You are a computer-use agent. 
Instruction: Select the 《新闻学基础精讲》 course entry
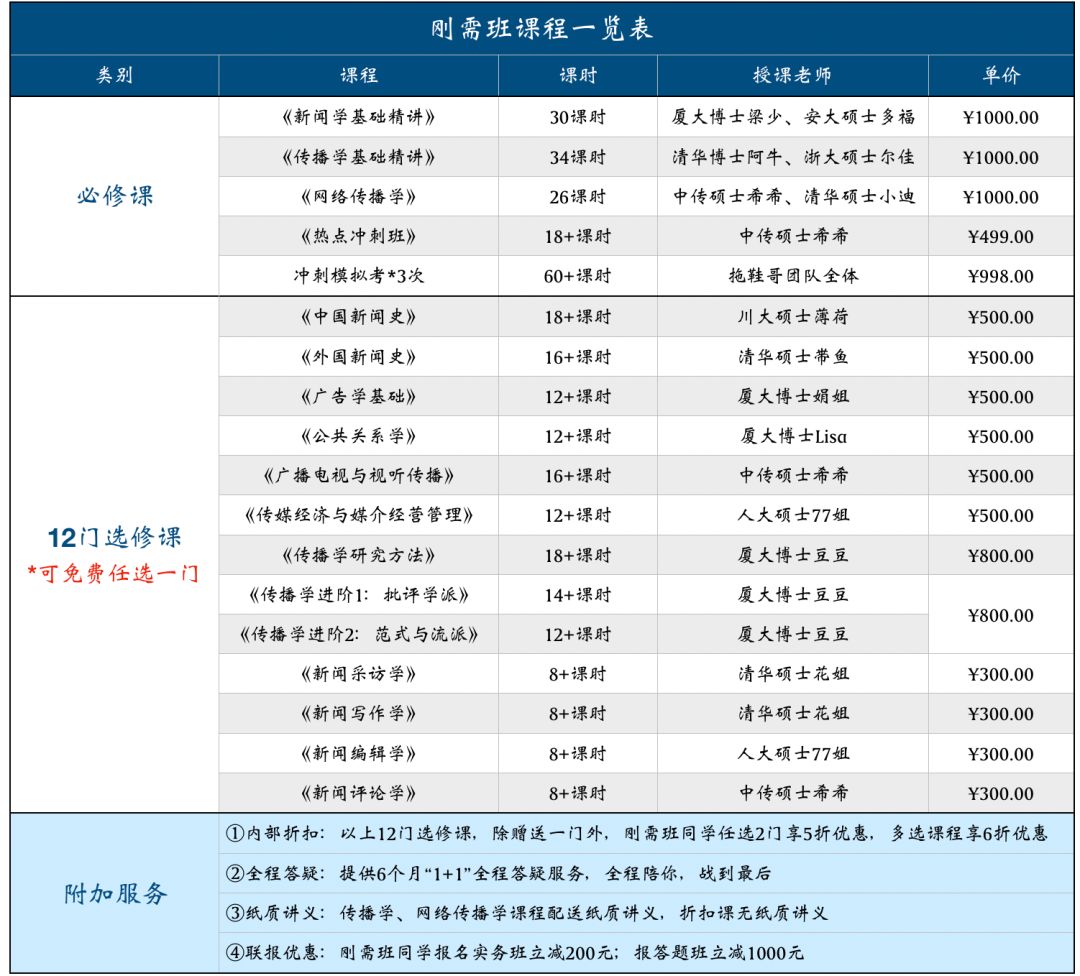[x=358, y=118]
